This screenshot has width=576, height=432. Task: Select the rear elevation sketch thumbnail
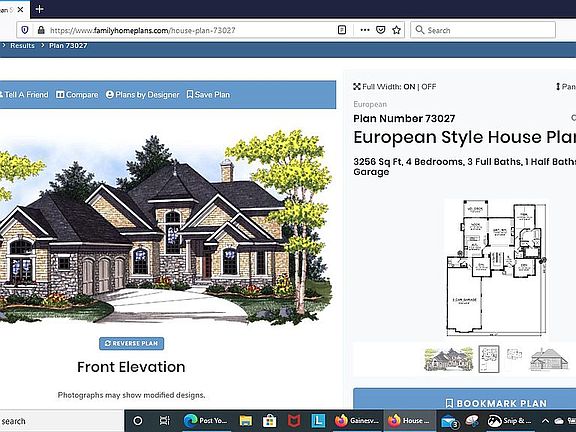(549, 359)
